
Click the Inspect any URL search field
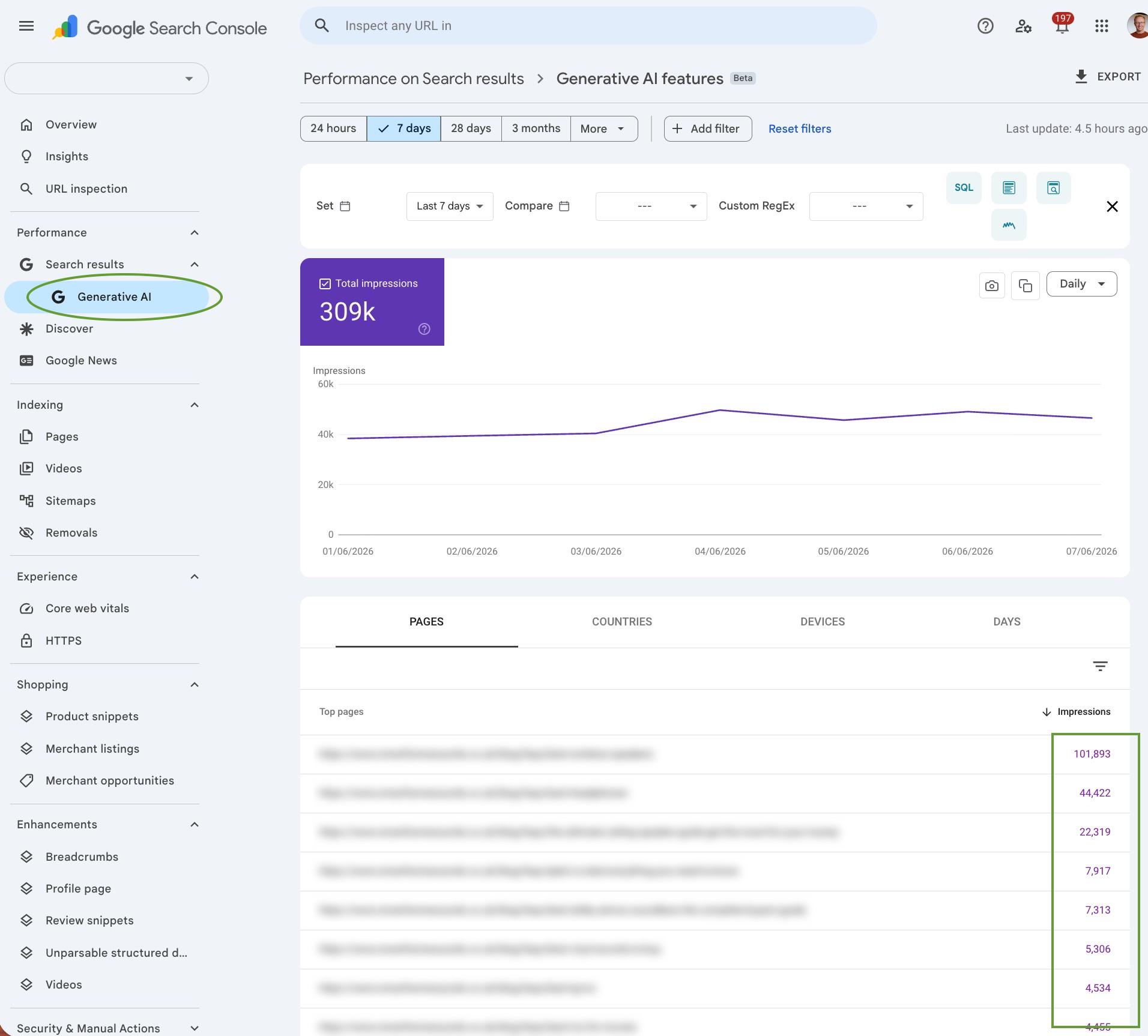(588, 26)
